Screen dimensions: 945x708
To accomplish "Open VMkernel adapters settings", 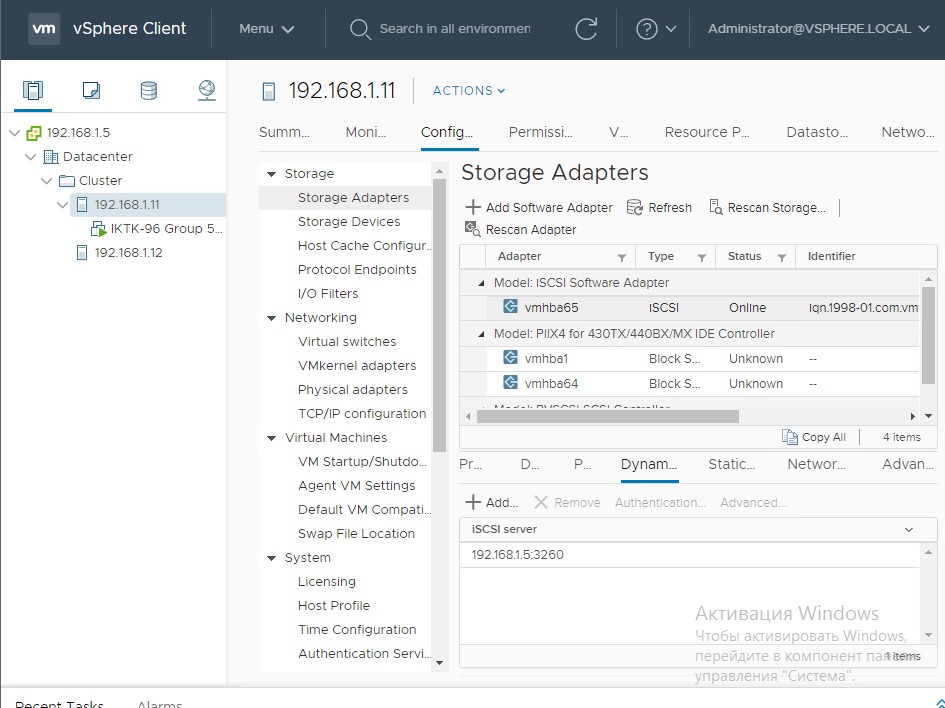I will pyautogui.click(x=357, y=366).
